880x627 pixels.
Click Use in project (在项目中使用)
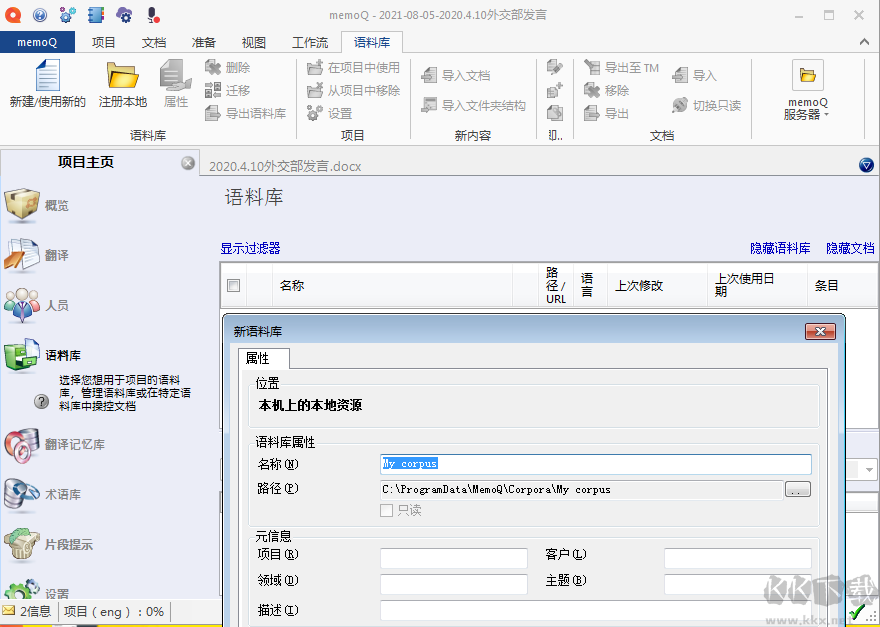point(353,67)
